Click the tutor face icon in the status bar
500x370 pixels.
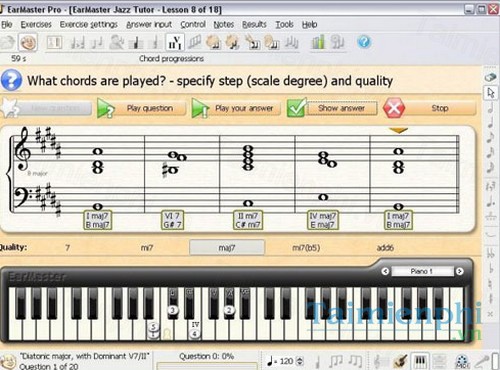(8, 362)
